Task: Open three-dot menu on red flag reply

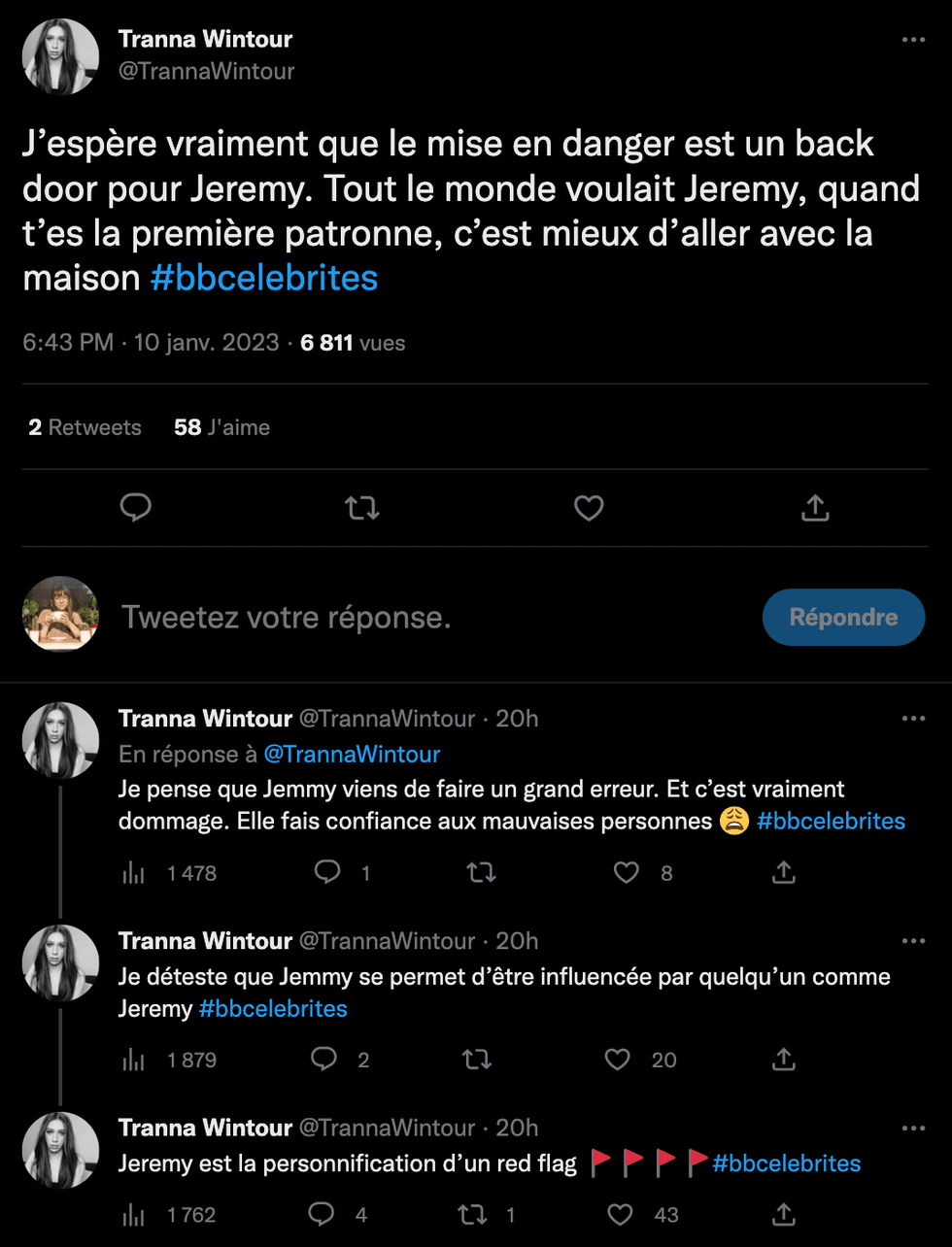Action: coord(913,1128)
